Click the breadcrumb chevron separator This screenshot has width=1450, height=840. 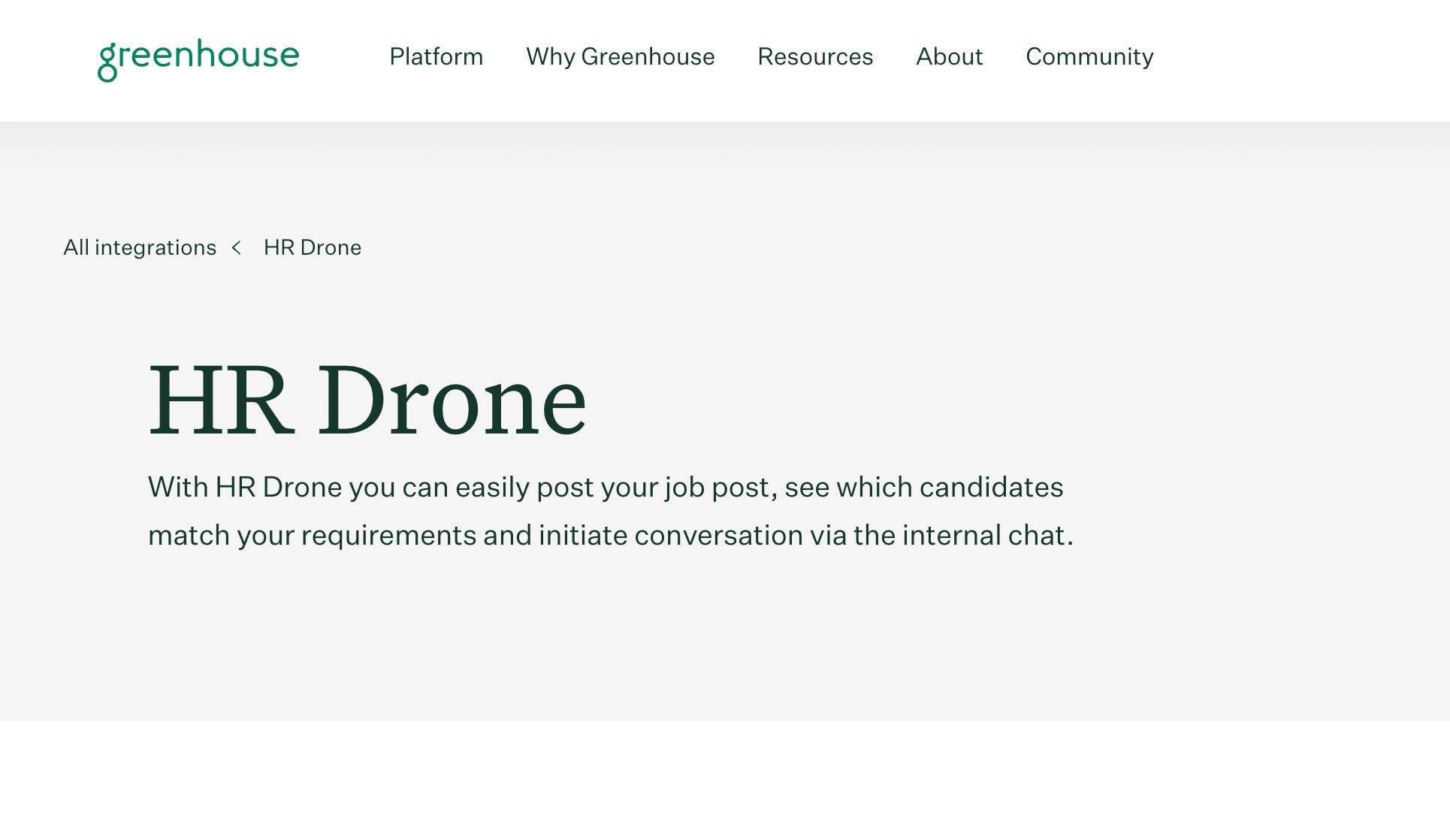(x=237, y=246)
